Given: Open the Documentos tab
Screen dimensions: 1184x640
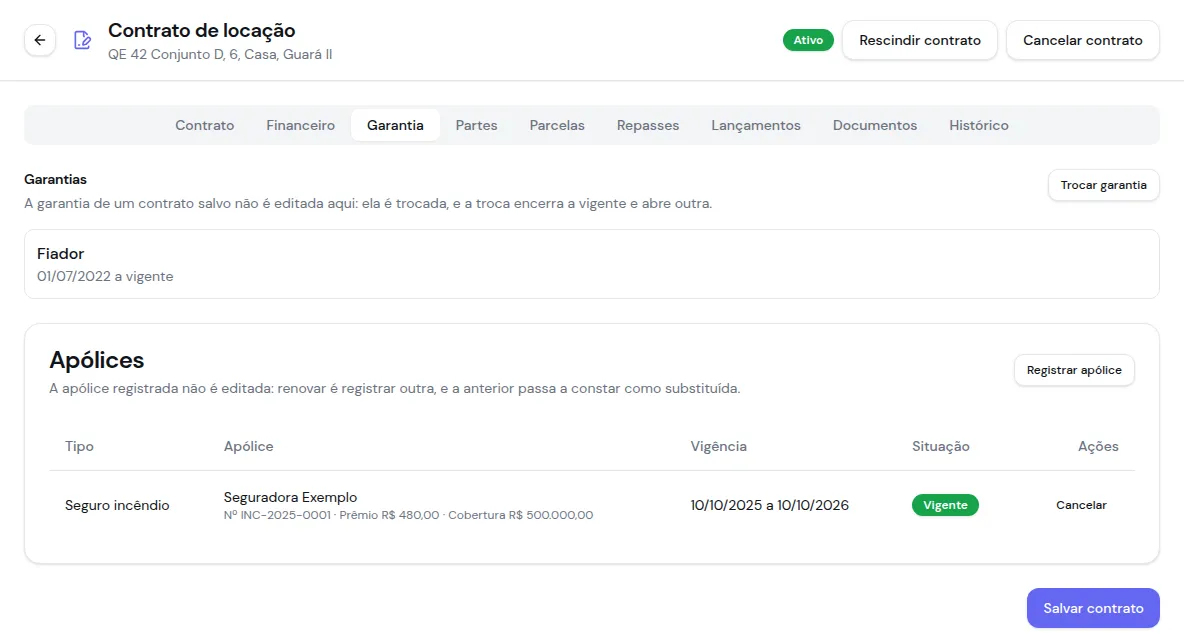Looking at the screenshot, I should (x=875, y=125).
